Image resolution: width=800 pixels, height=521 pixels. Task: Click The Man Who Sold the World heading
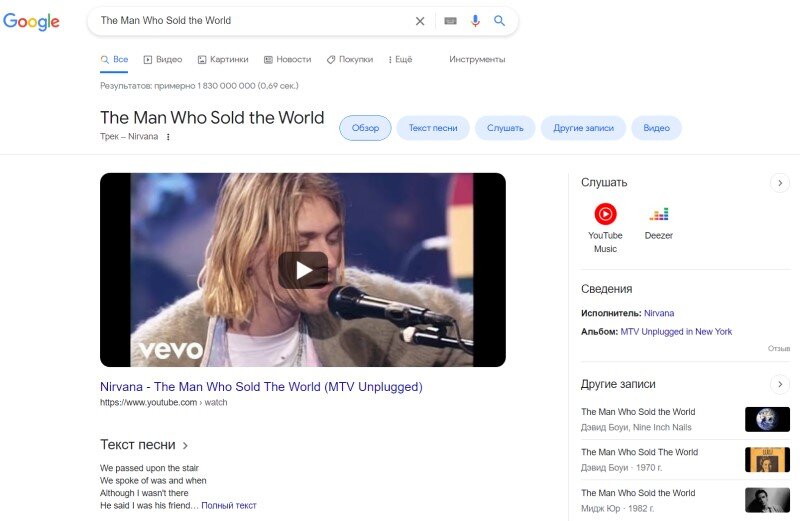tap(212, 118)
